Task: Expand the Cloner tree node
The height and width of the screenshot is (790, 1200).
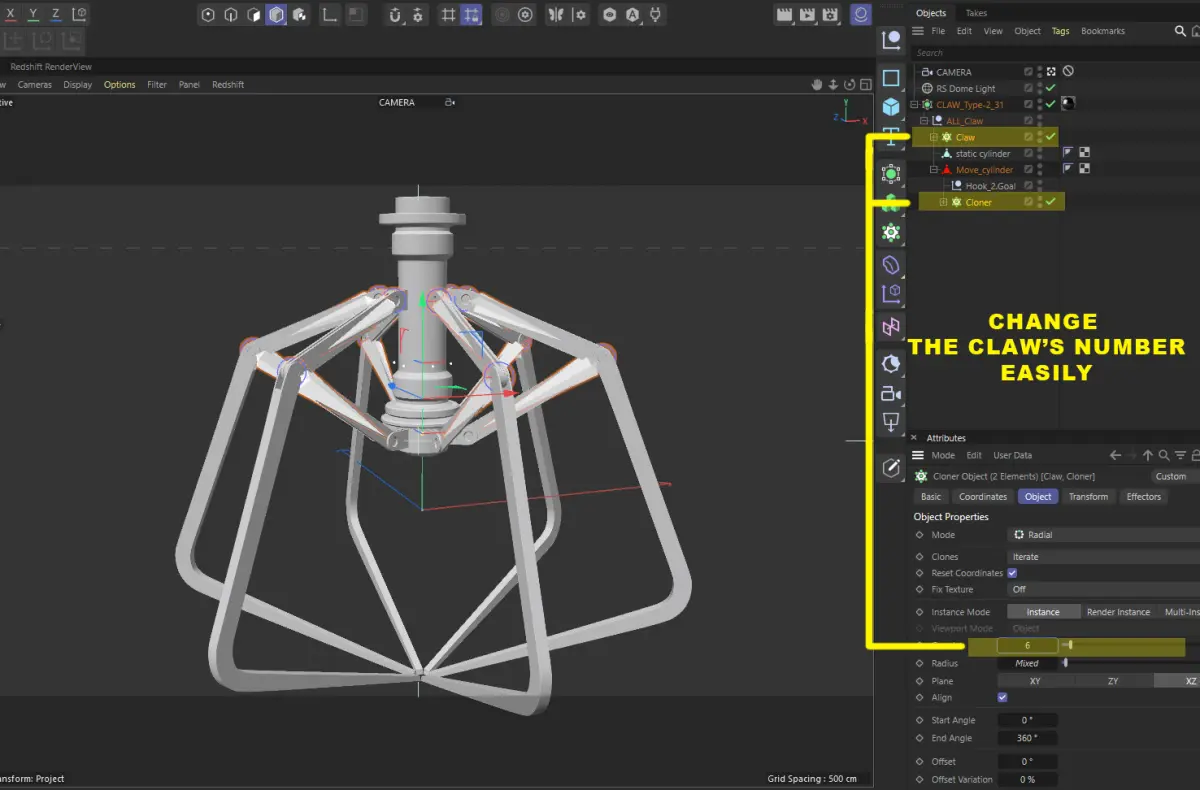Action: (x=942, y=202)
